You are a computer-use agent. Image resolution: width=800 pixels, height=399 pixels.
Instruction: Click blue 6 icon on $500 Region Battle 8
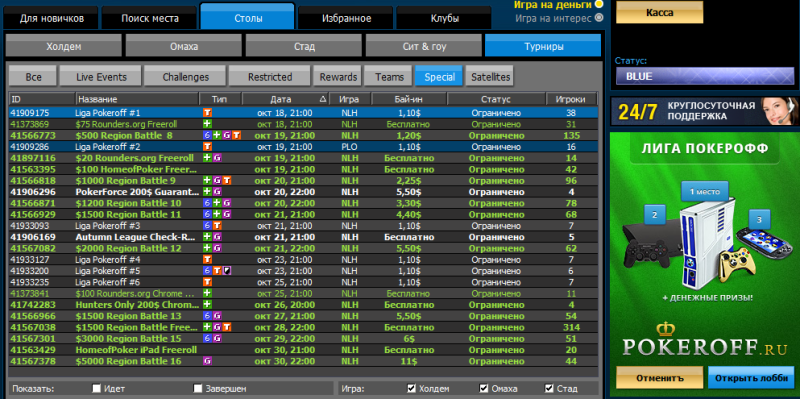pyautogui.click(x=208, y=135)
